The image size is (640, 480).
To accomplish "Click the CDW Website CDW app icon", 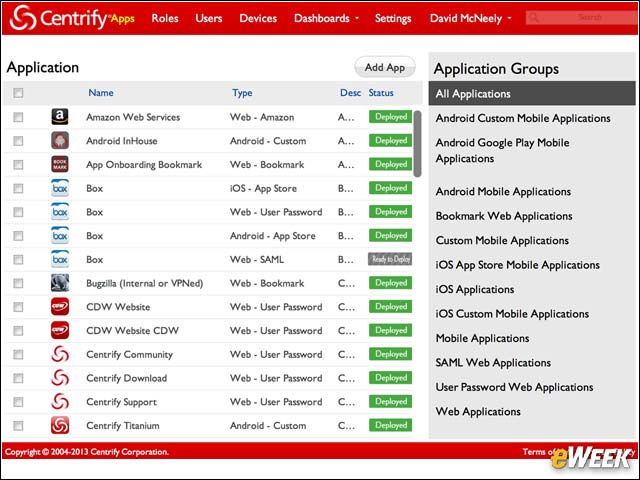I will tap(60, 330).
